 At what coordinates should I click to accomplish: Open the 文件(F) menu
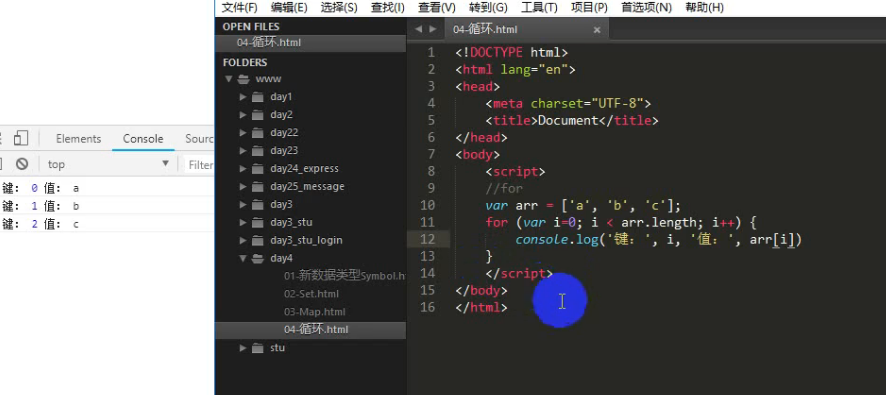tap(240, 7)
